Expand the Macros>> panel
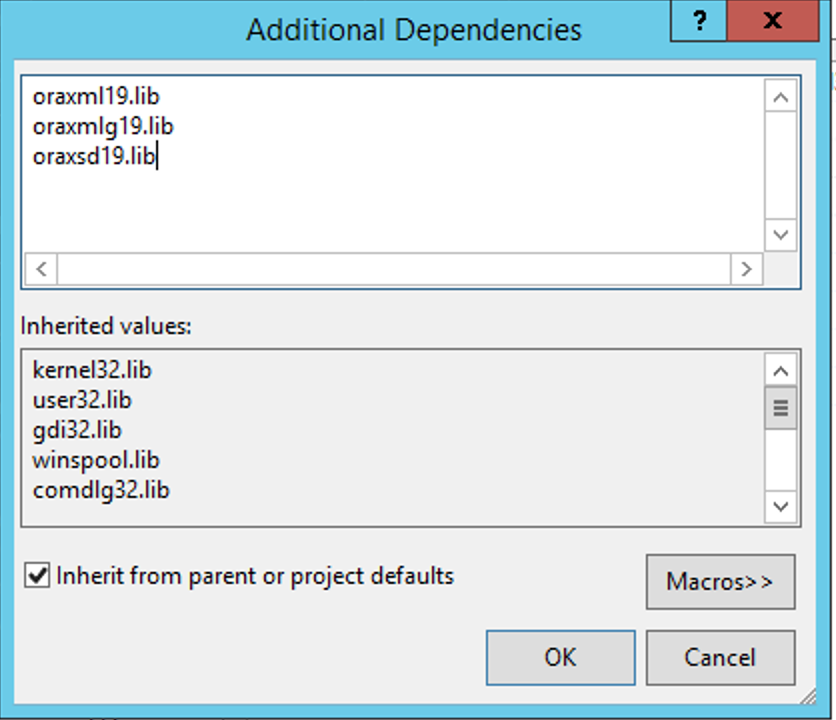 (720, 582)
